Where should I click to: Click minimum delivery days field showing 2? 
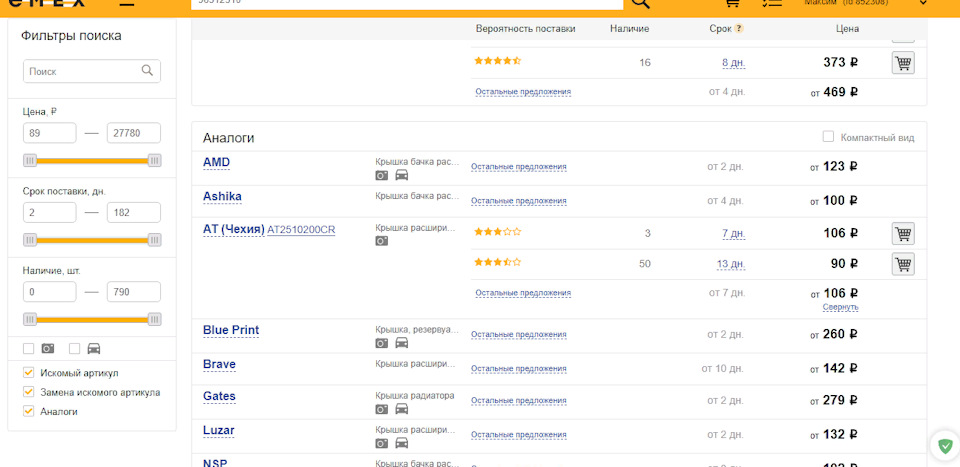(x=50, y=212)
